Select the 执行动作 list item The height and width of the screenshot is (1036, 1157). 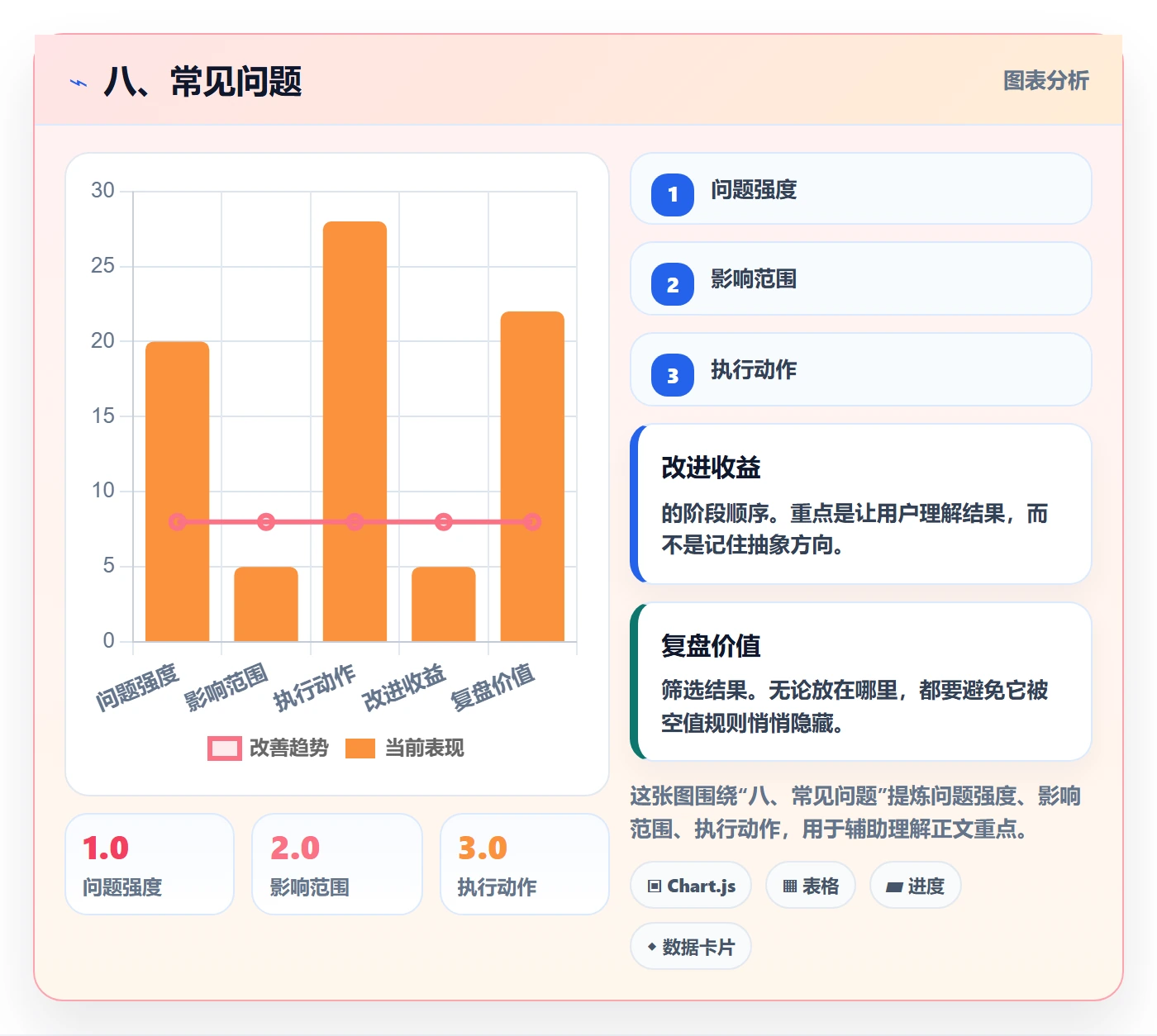pyautogui.click(x=860, y=369)
